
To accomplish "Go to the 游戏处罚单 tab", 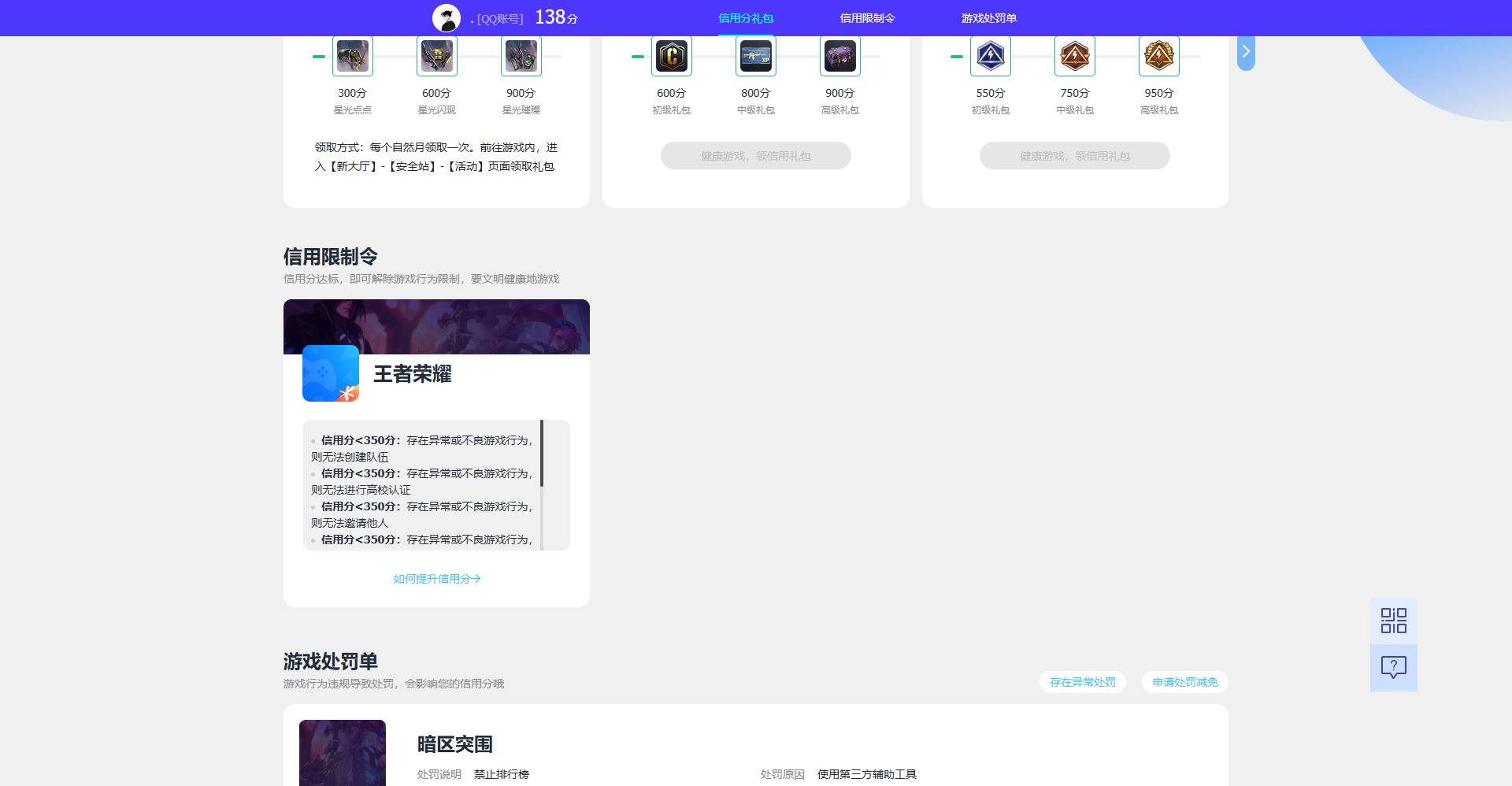I will [989, 18].
